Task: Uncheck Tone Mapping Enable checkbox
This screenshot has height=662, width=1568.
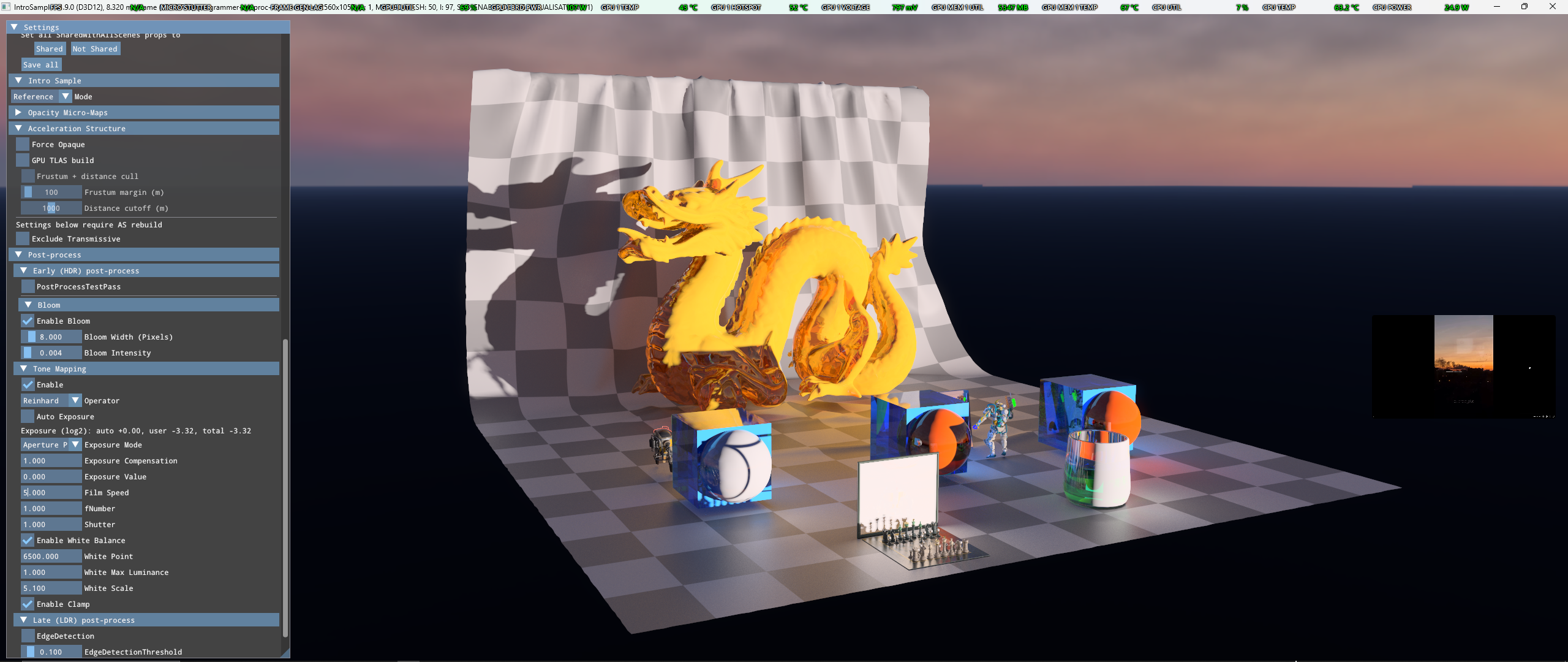Action: (28, 384)
